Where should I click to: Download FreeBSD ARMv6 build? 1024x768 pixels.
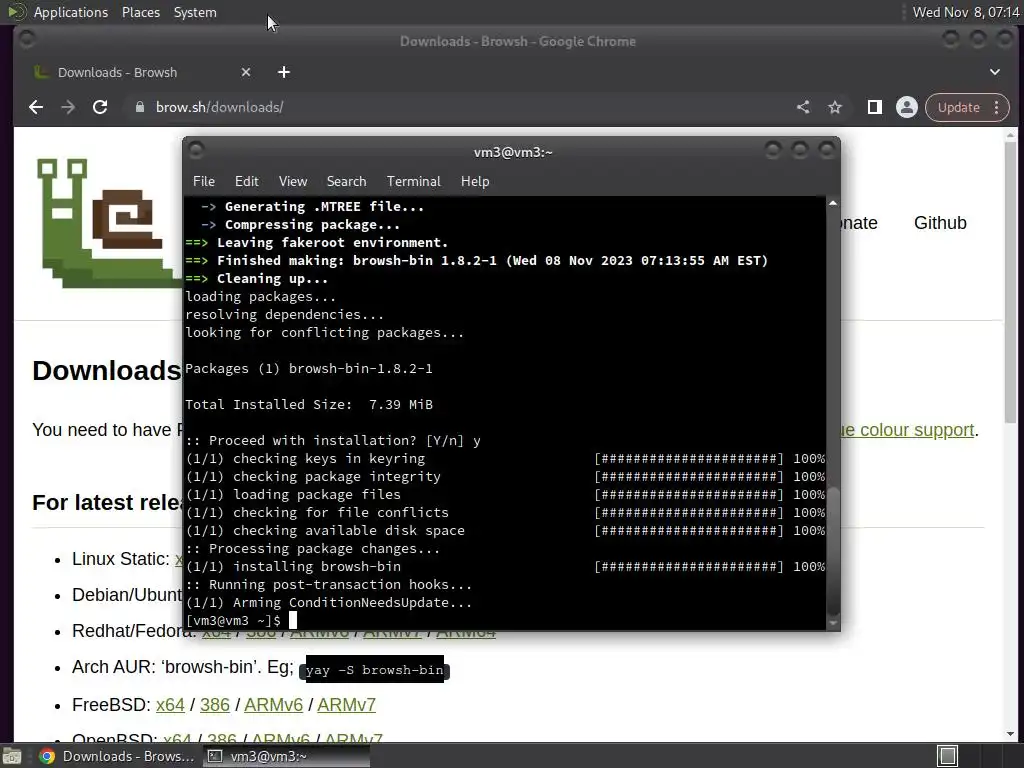click(274, 705)
